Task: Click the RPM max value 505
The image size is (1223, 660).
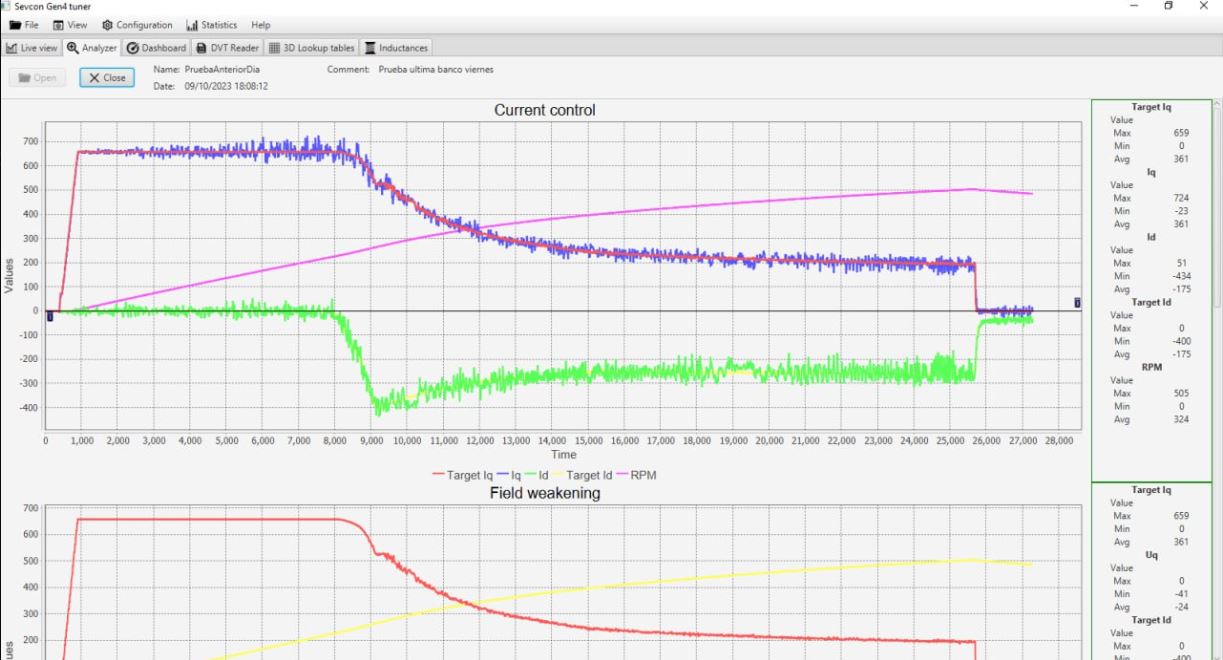Action: [1181, 393]
